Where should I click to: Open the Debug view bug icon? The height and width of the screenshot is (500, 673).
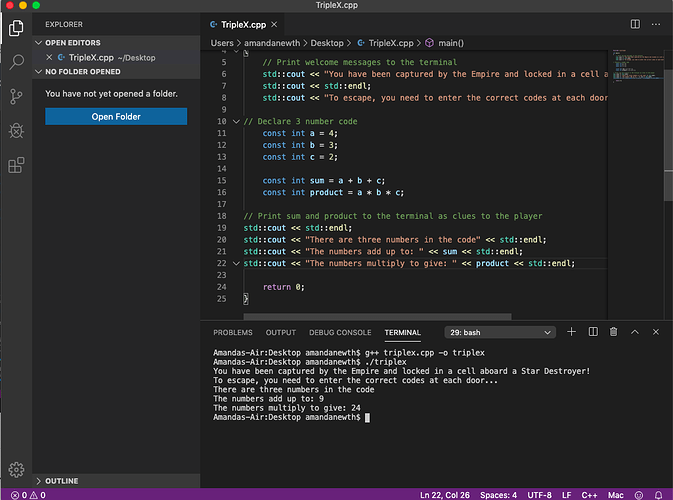click(x=16, y=130)
